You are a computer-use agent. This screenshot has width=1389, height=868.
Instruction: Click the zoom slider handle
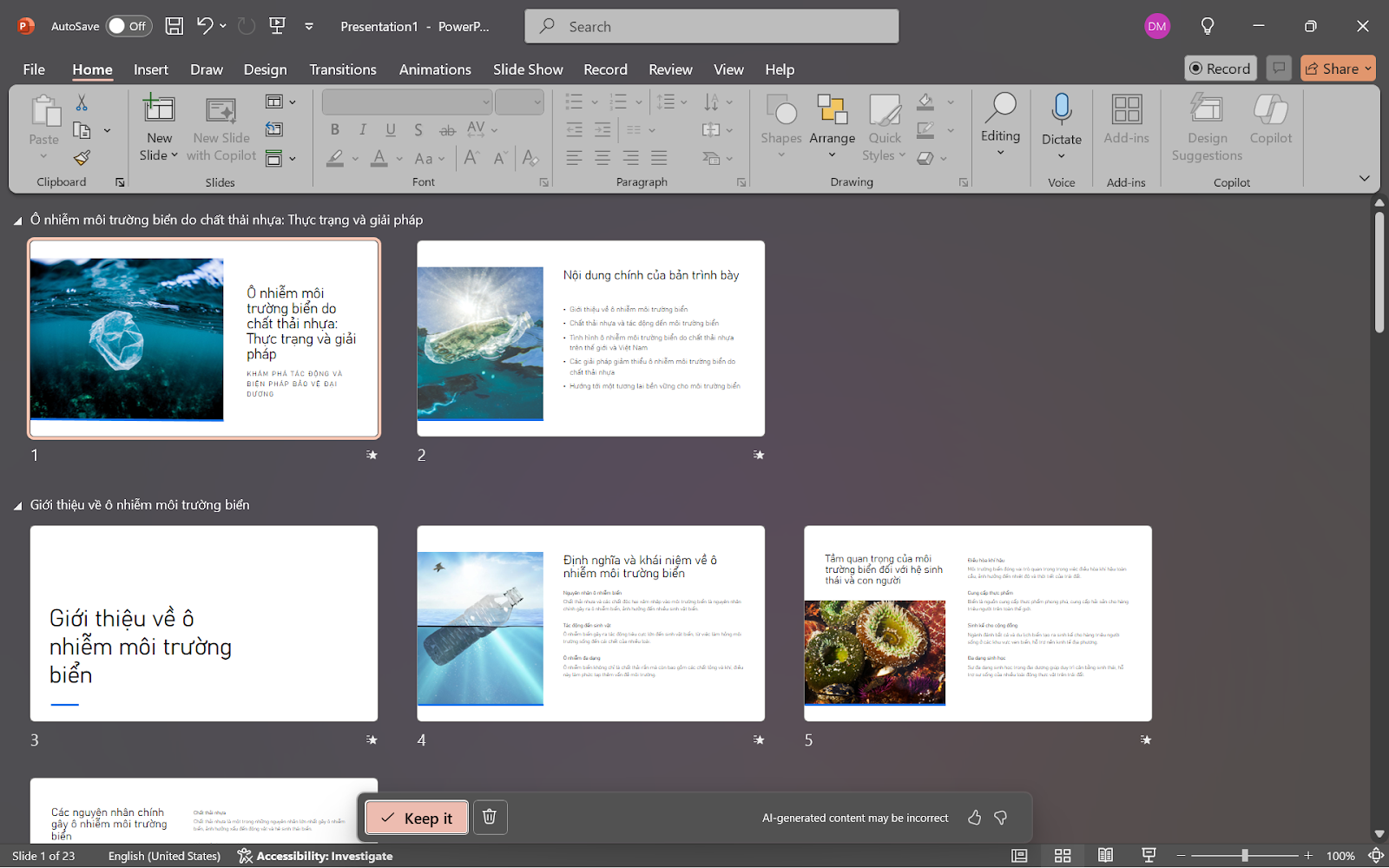pyautogui.click(x=1244, y=856)
